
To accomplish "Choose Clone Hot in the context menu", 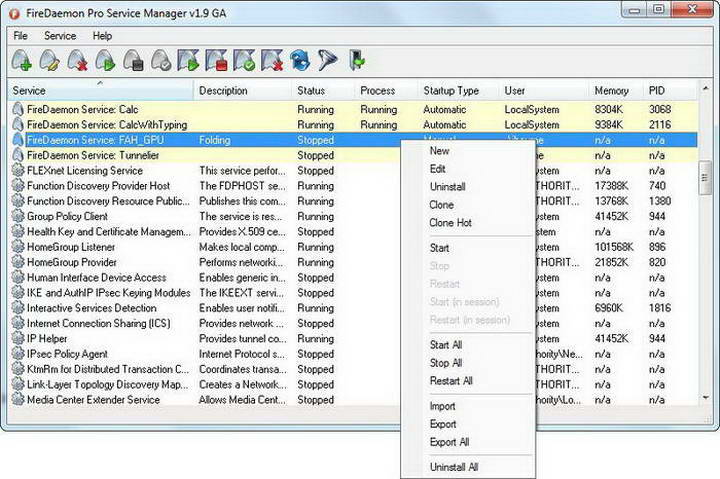I will pos(468,223).
